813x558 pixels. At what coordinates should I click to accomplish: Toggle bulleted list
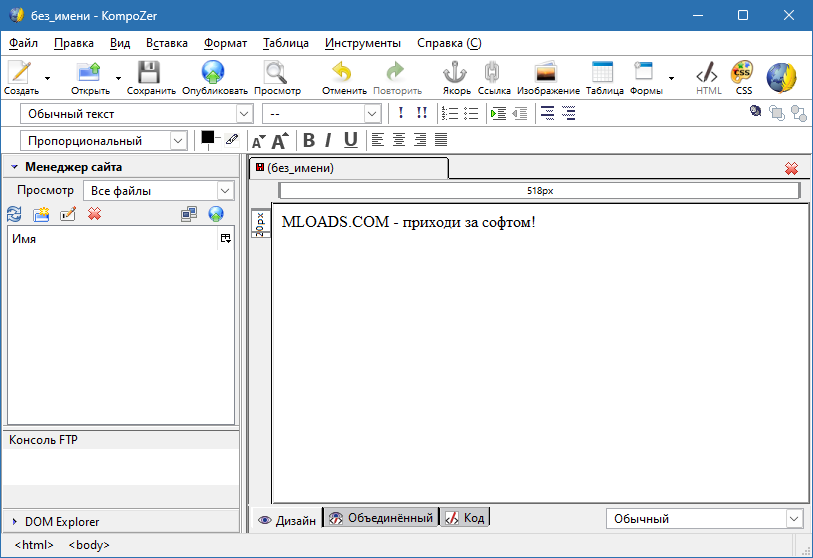(x=471, y=113)
